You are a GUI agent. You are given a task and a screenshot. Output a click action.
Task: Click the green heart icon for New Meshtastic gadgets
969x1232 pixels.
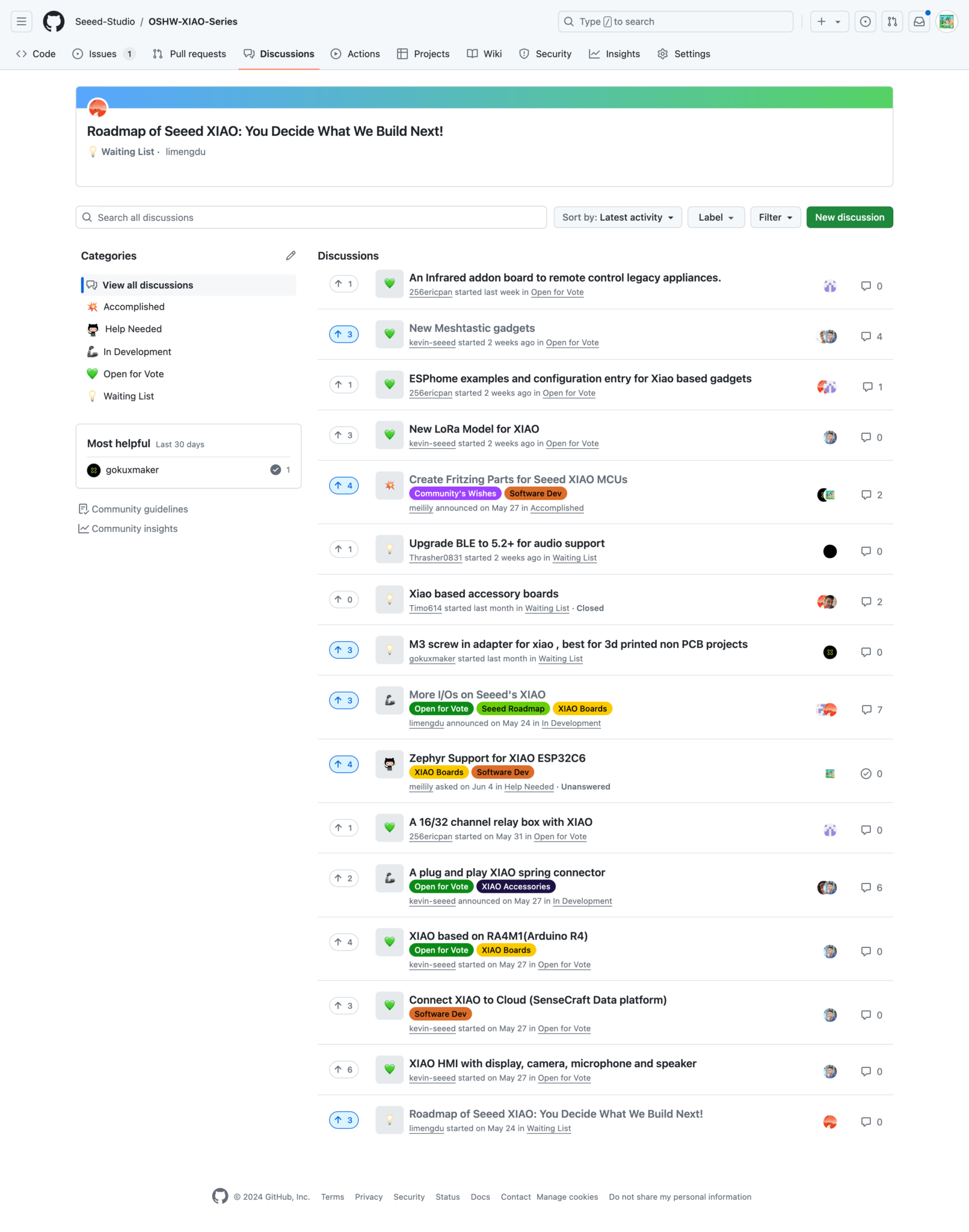click(389, 334)
